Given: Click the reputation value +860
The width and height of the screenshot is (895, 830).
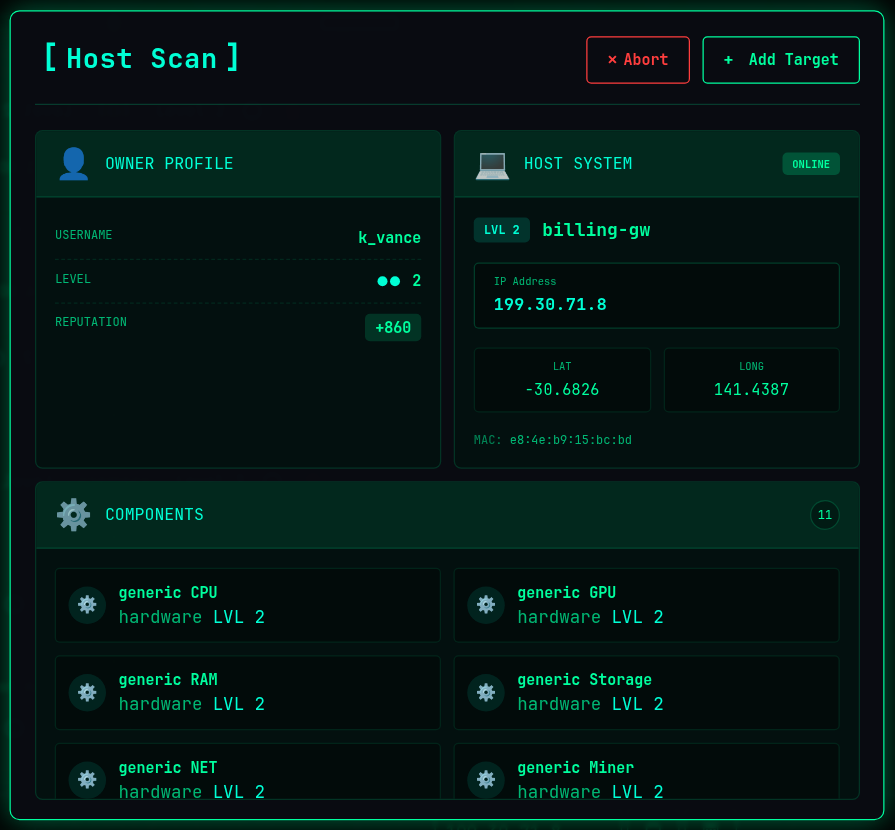Looking at the screenshot, I should click(x=393, y=328).
